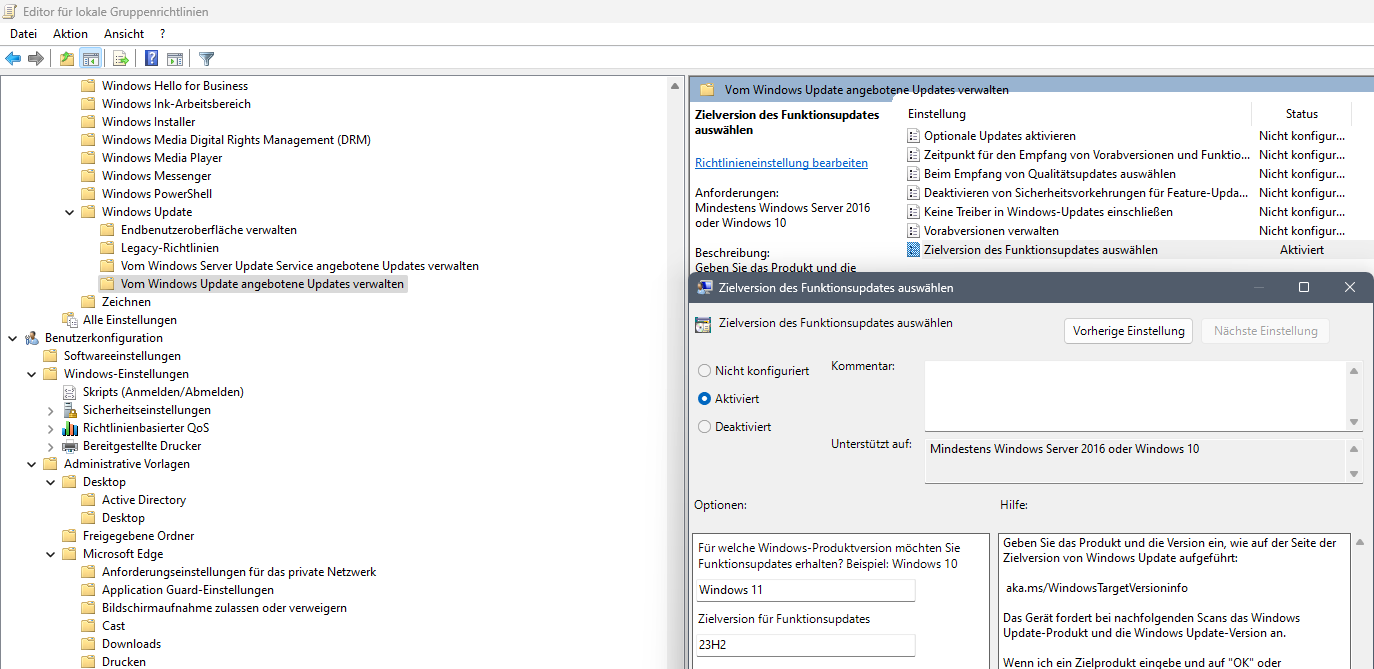Screen dimensions: 1374x669
Task: Click the dialog title bar icon
Action: [704, 287]
